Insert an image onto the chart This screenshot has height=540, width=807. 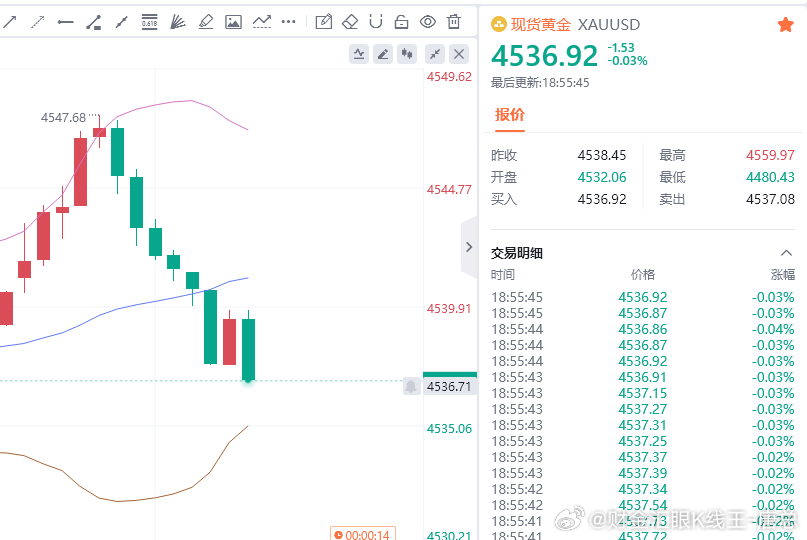(x=233, y=22)
